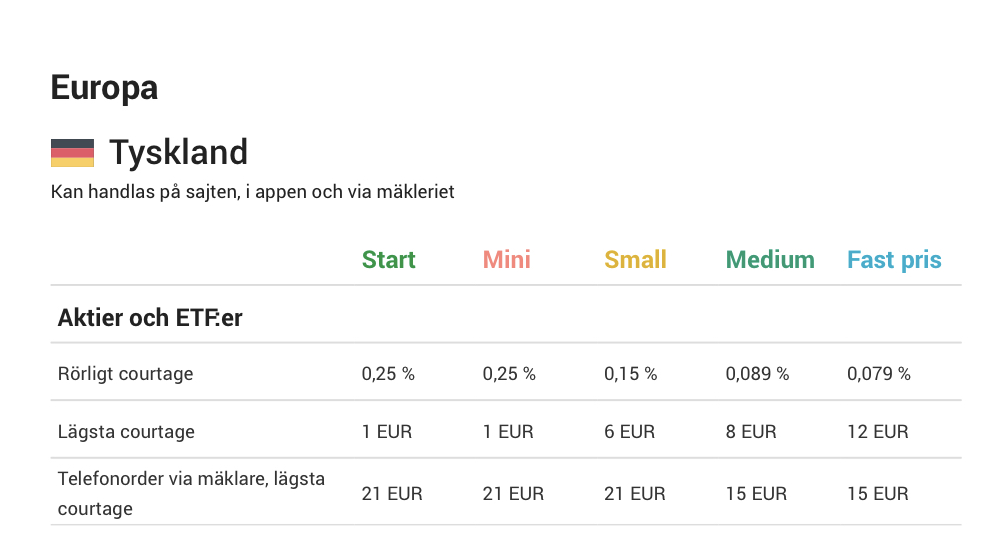Click the German flag icon
This screenshot has width=986, height=551.
(72, 153)
